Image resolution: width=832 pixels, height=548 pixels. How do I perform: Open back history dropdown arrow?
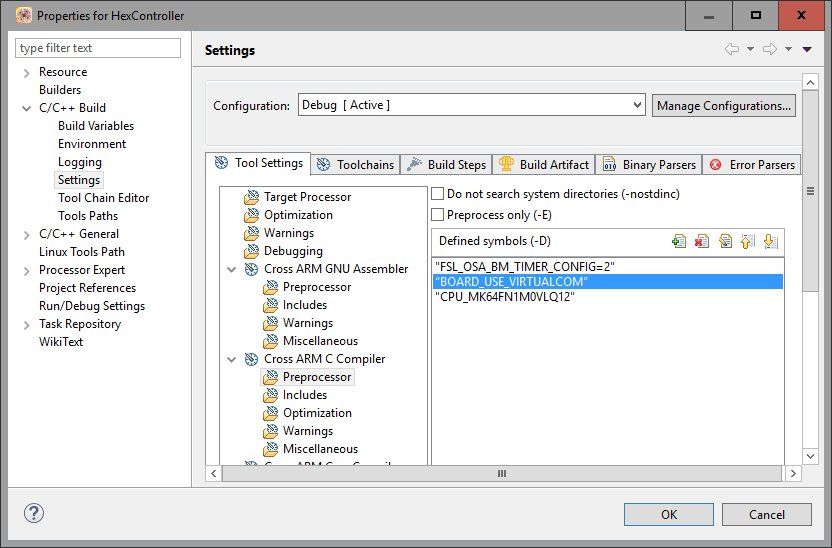[750, 49]
